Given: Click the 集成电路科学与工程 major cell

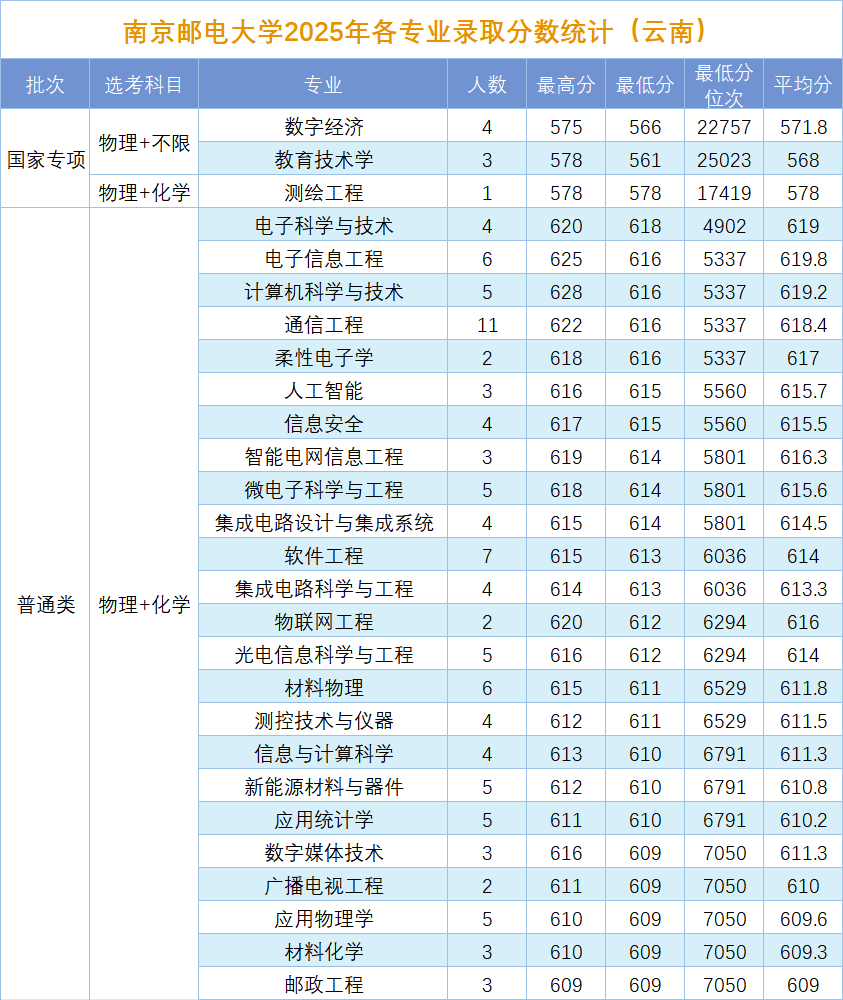Looking at the screenshot, I should pyautogui.click(x=323, y=589).
